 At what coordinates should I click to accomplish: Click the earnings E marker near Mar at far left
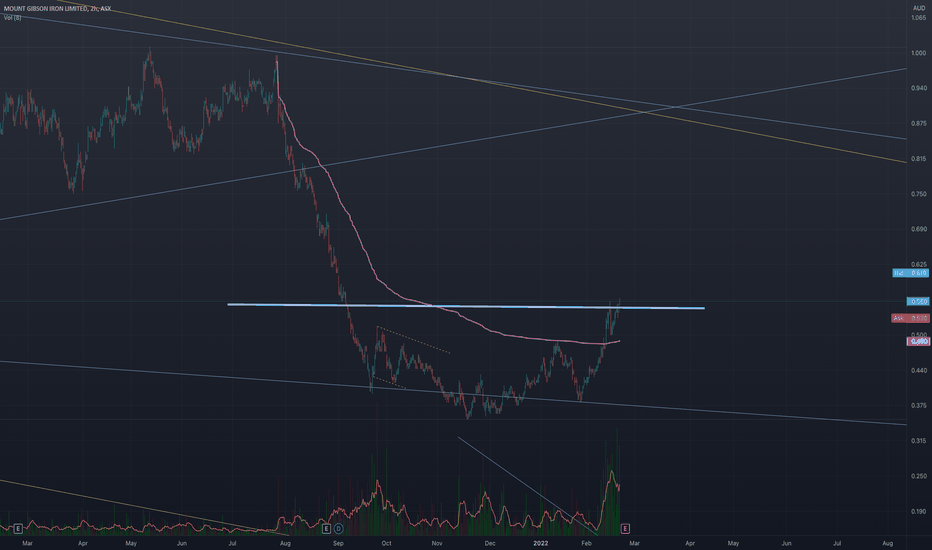18,529
